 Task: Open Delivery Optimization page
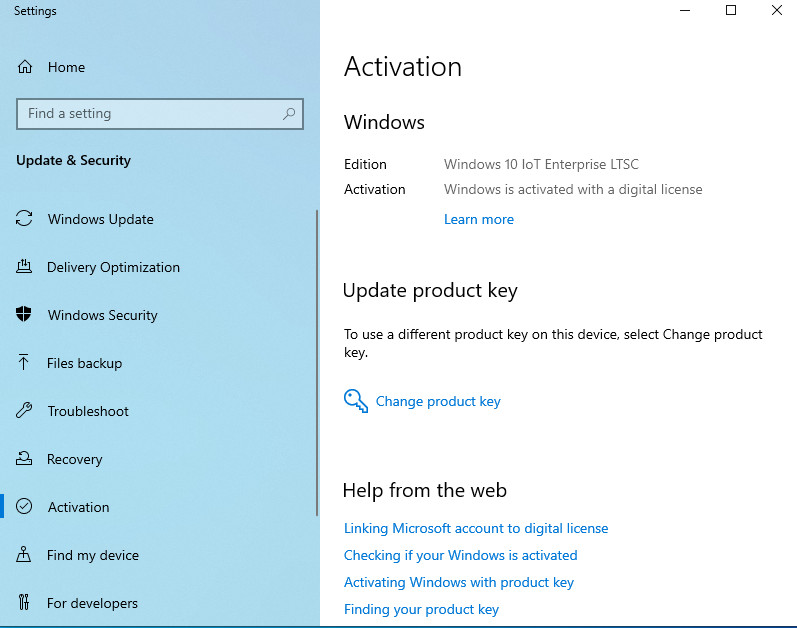tap(113, 267)
